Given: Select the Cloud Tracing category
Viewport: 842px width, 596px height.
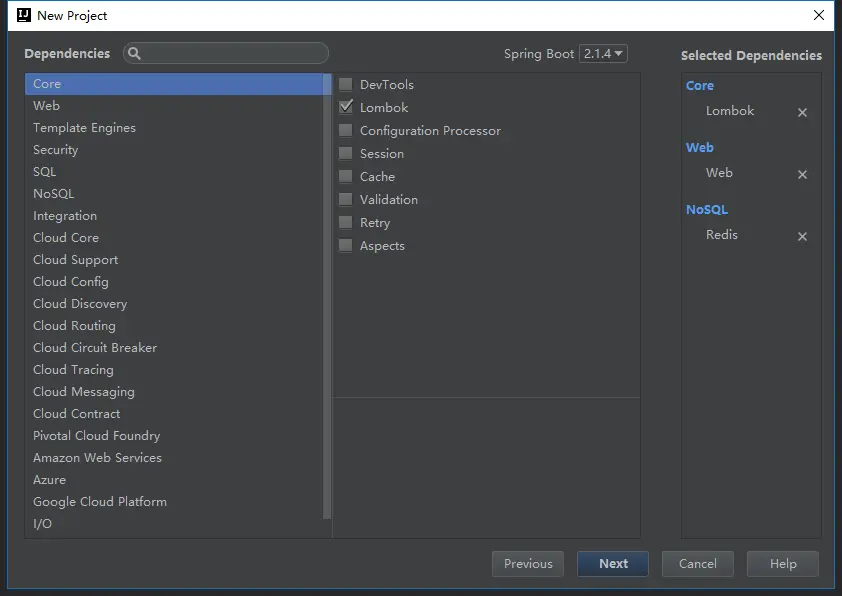Looking at the screenshot, I should (174, 370).
